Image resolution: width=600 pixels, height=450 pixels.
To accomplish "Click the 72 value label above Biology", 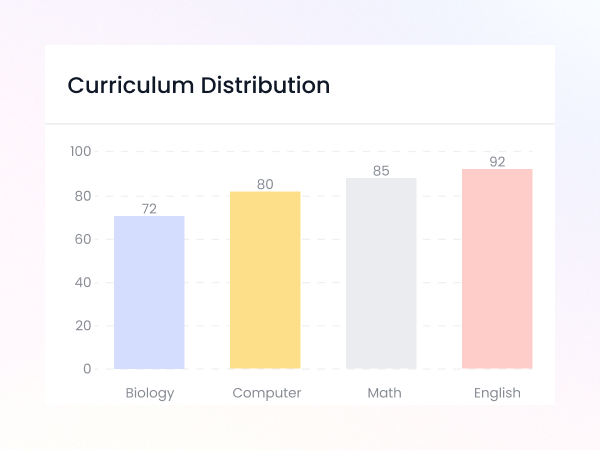I will [x=149, y=209].
